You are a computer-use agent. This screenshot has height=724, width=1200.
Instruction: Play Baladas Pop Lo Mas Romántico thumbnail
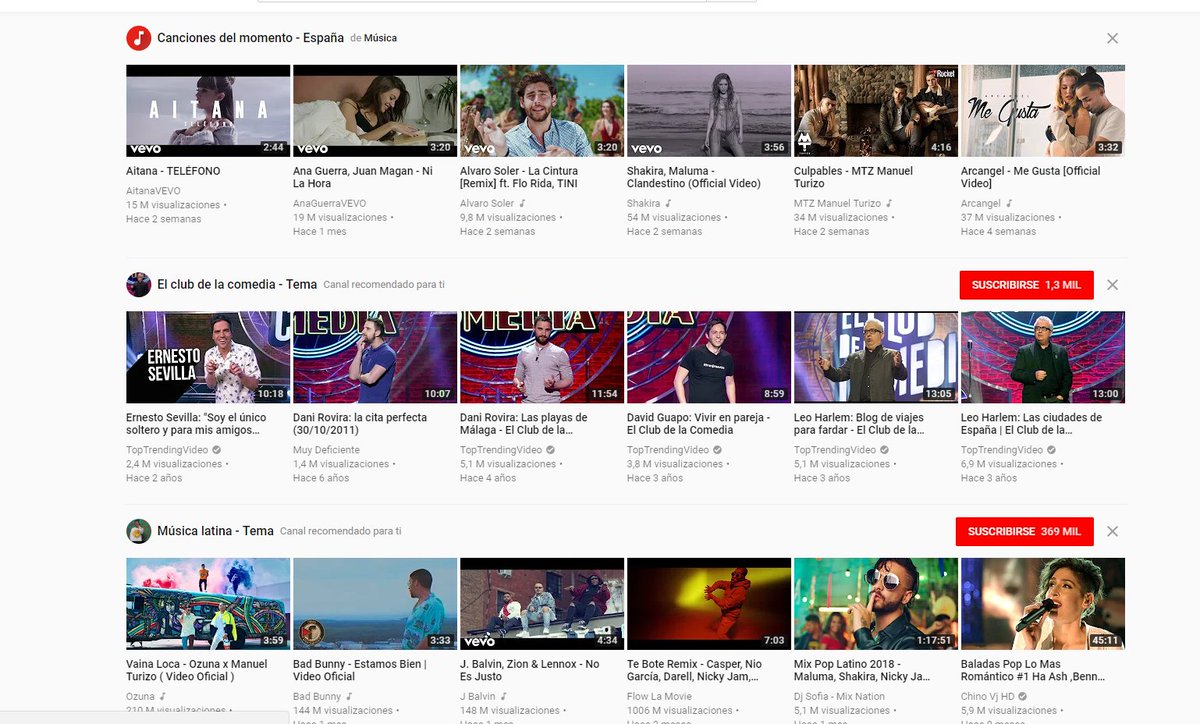click(x=1043, y=604)
